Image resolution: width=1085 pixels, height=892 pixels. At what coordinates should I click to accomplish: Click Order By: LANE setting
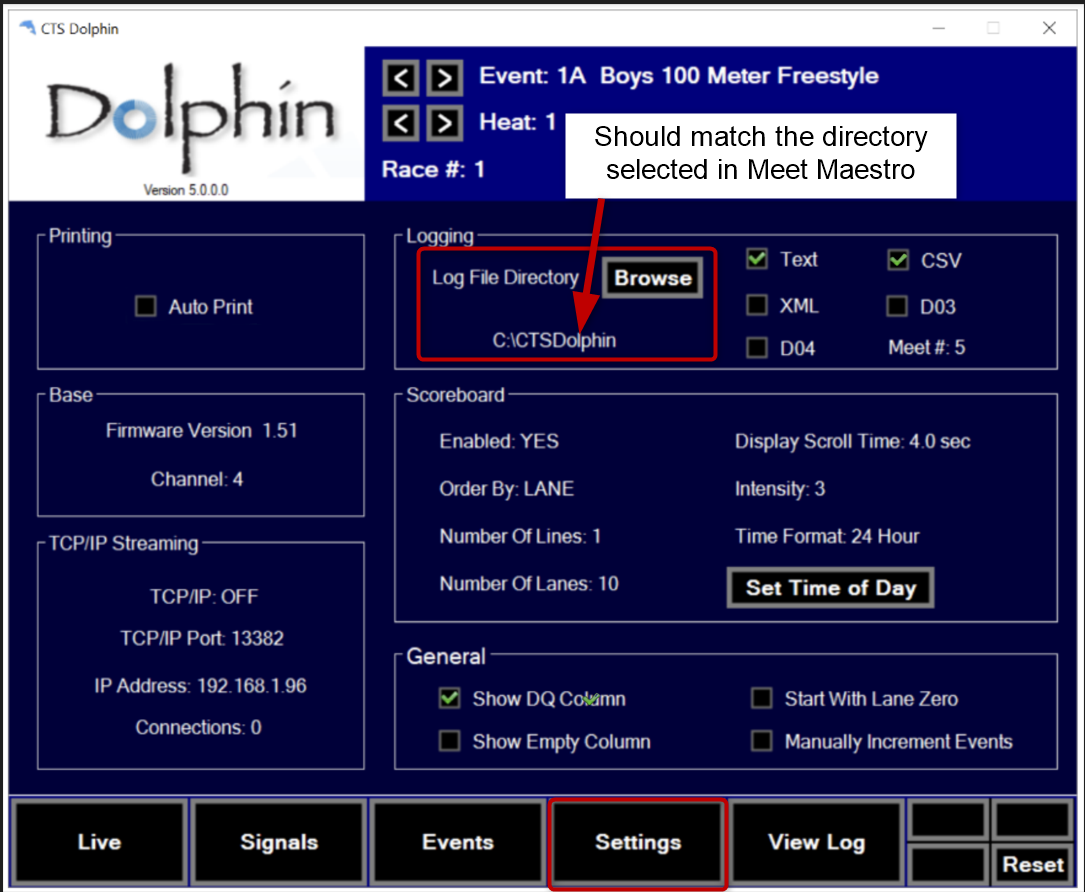pos(507,489)
